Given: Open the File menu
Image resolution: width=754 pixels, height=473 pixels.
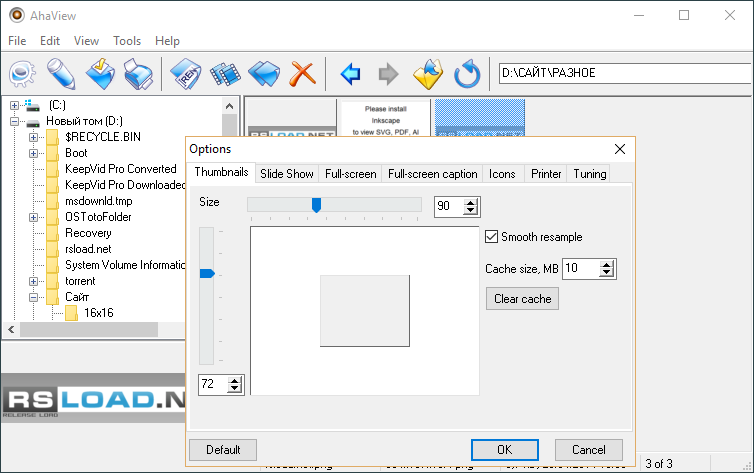Looking at the screenshot, I should tap(17, 41).
